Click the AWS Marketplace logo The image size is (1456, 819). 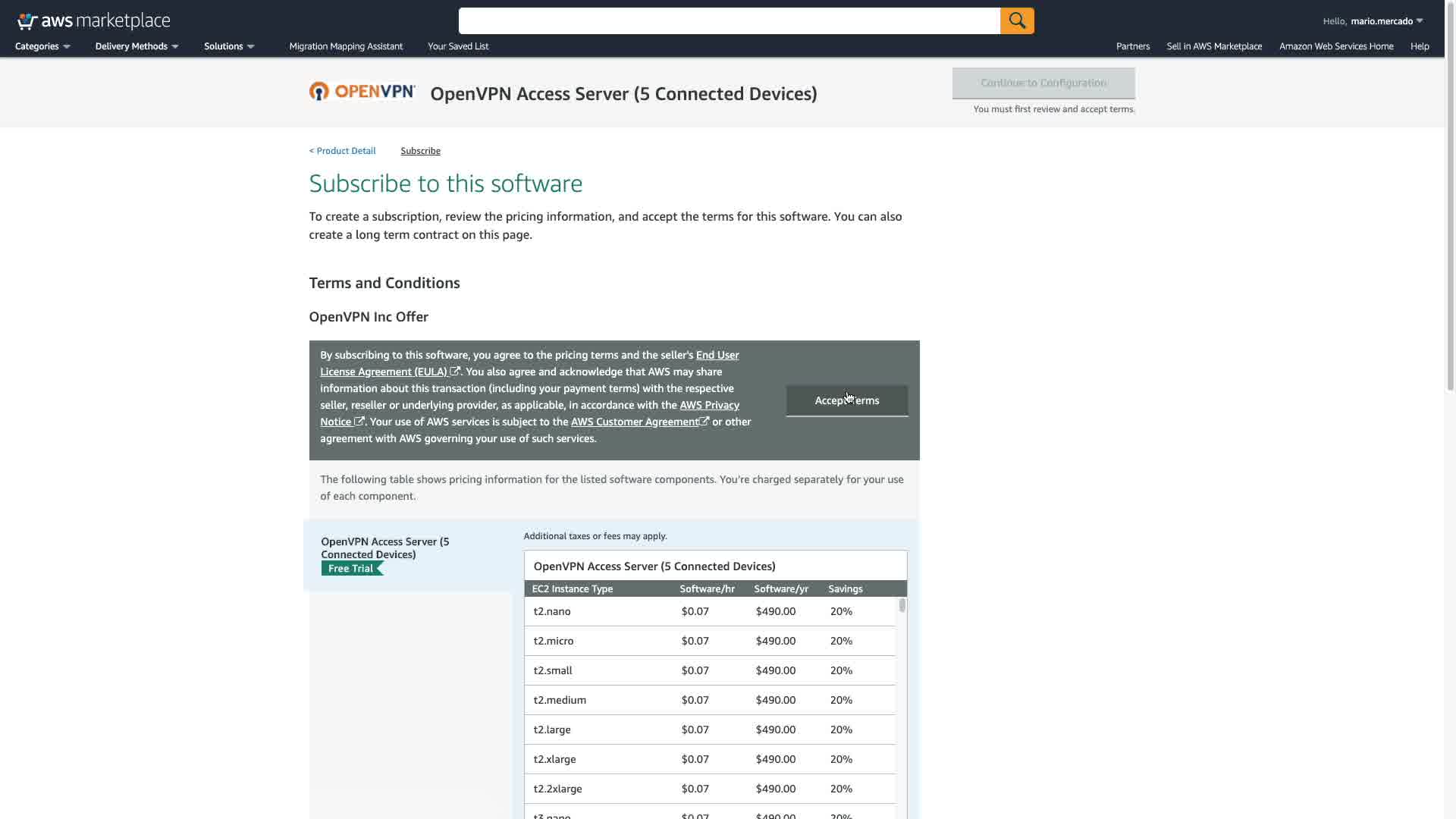point(93,20)
